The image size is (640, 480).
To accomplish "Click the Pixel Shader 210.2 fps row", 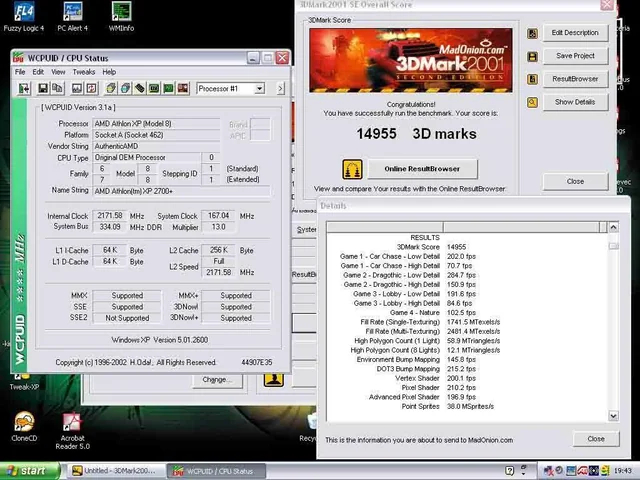I will [467, 388].
